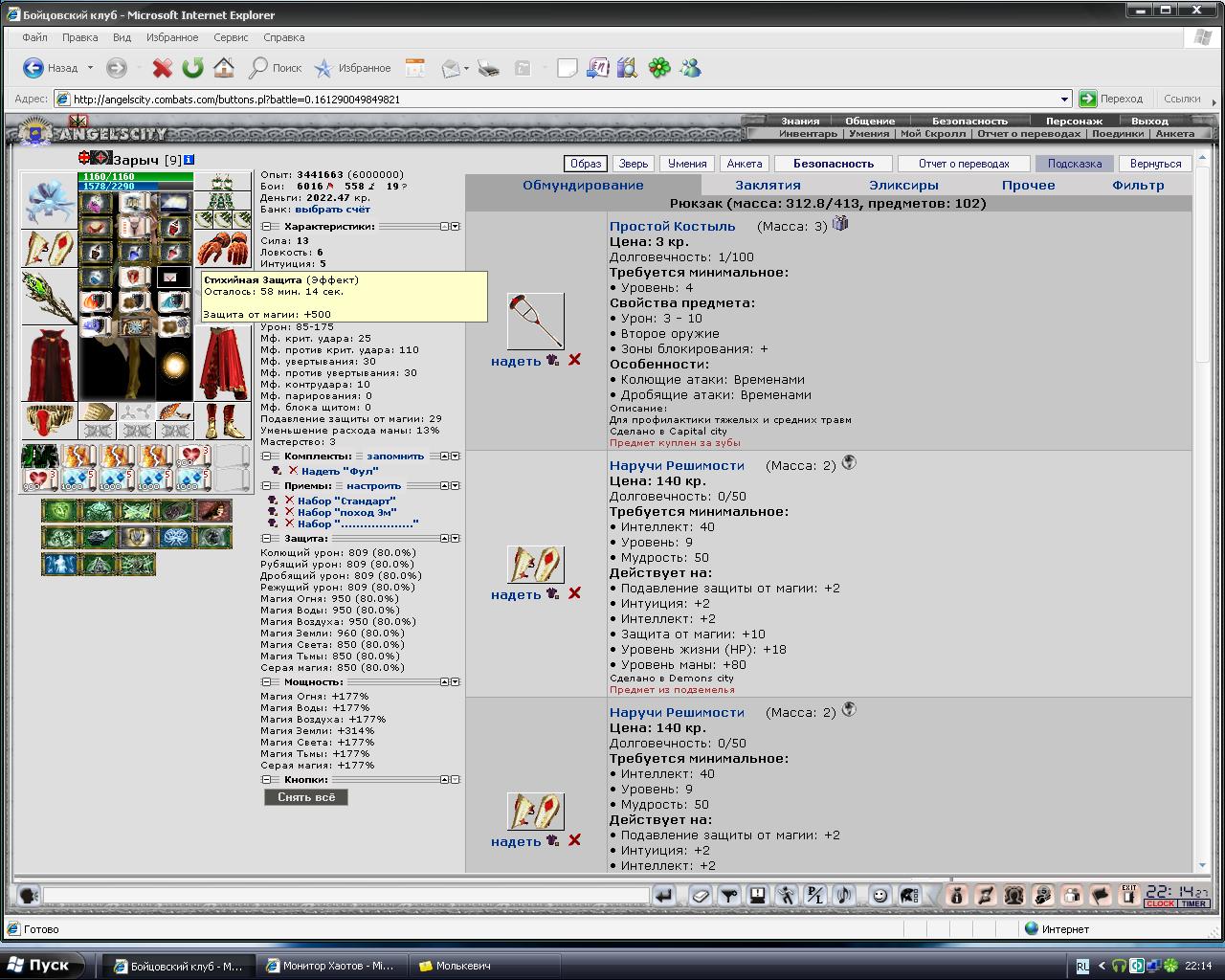Open the Избранное menu
This screenshot has height=980, width=1225.
point(172,37)
